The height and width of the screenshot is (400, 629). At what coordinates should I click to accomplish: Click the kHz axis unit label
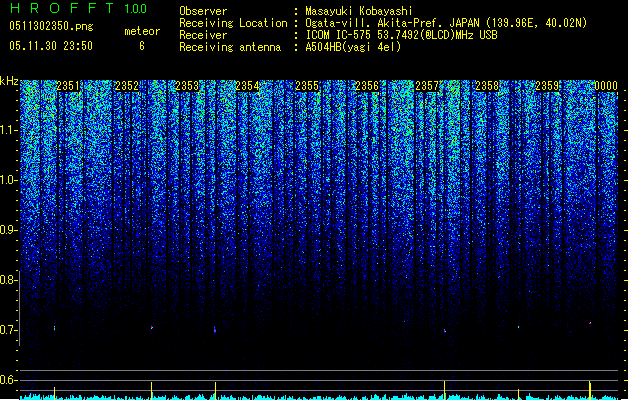[9, 81]
